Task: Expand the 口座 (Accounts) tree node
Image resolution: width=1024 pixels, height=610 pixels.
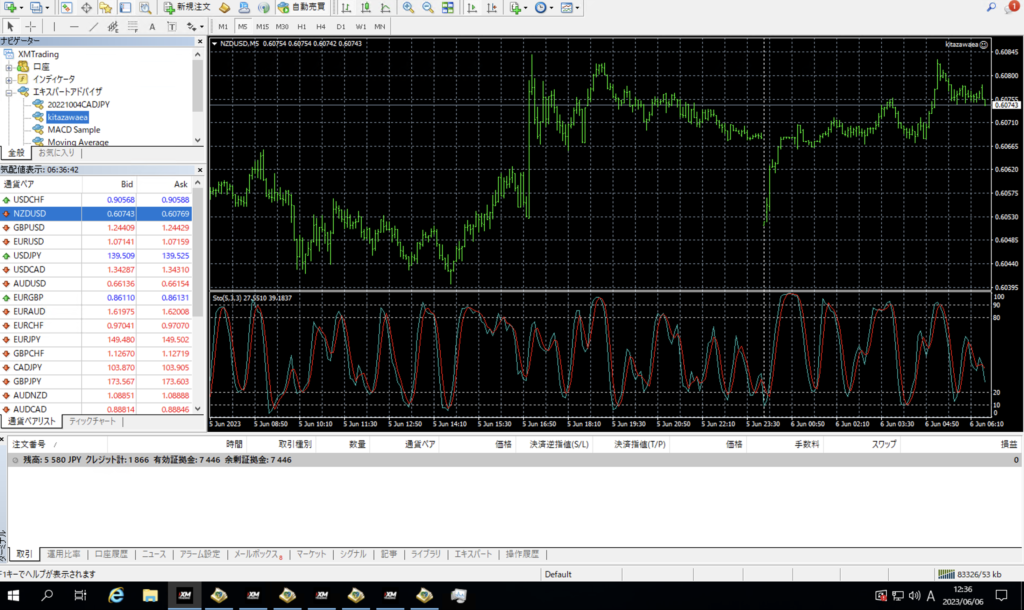Action: [x=10, y=66]
